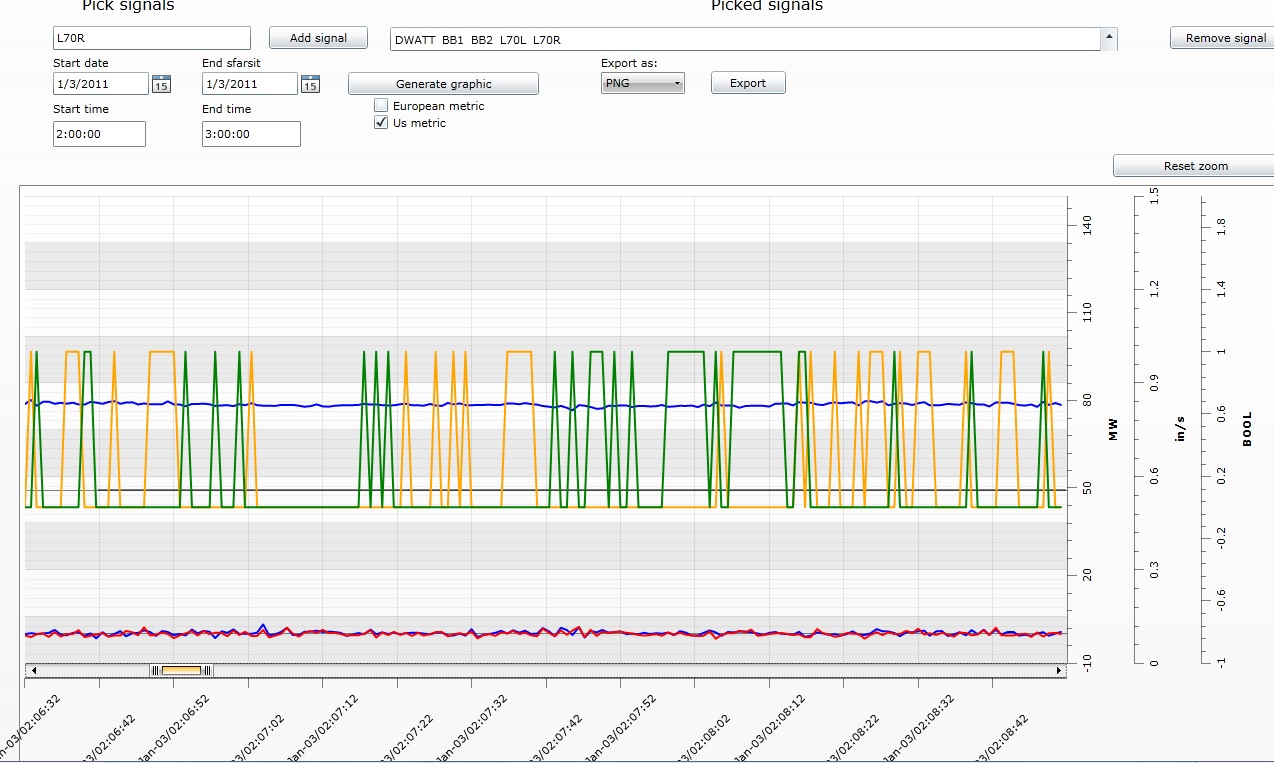Click the Start date input field
The height and width of the screenshot is (763, 1274).
click(x=100, y=84)
